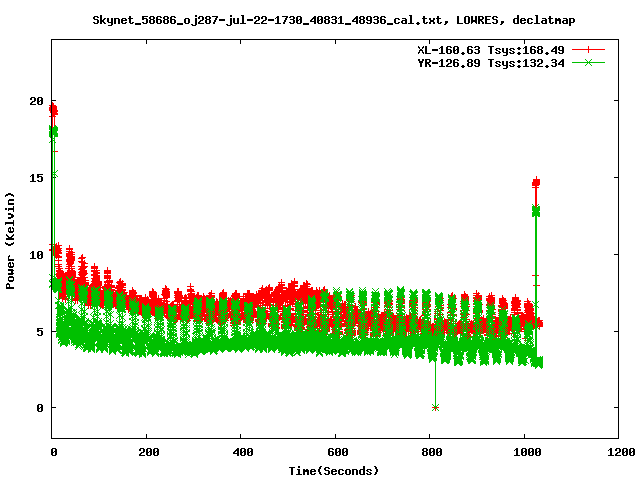Click the y-axis tick label 5
Image resolution: width=640 pixels, height=480 pixels.
pyautogui.click(x=40, y=332)
